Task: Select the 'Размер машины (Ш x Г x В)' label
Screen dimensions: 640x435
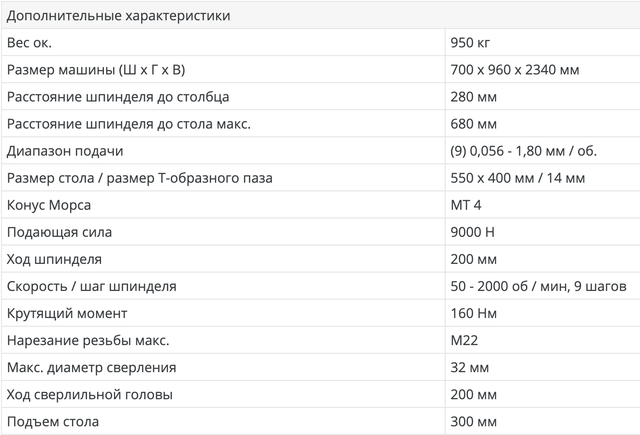Action: click(95, 70)
